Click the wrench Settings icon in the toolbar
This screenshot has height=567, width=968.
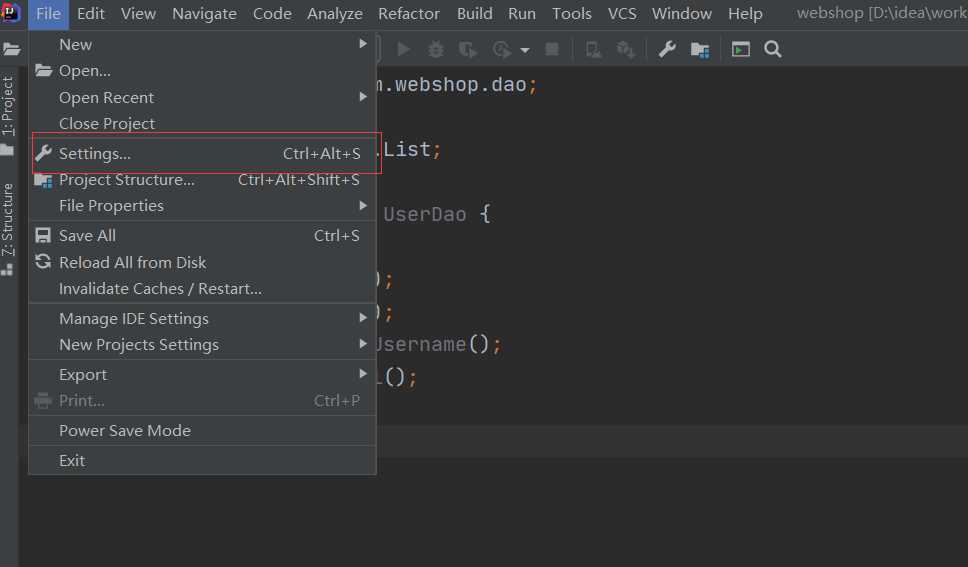pyautogui.click(x=667, y=49)
